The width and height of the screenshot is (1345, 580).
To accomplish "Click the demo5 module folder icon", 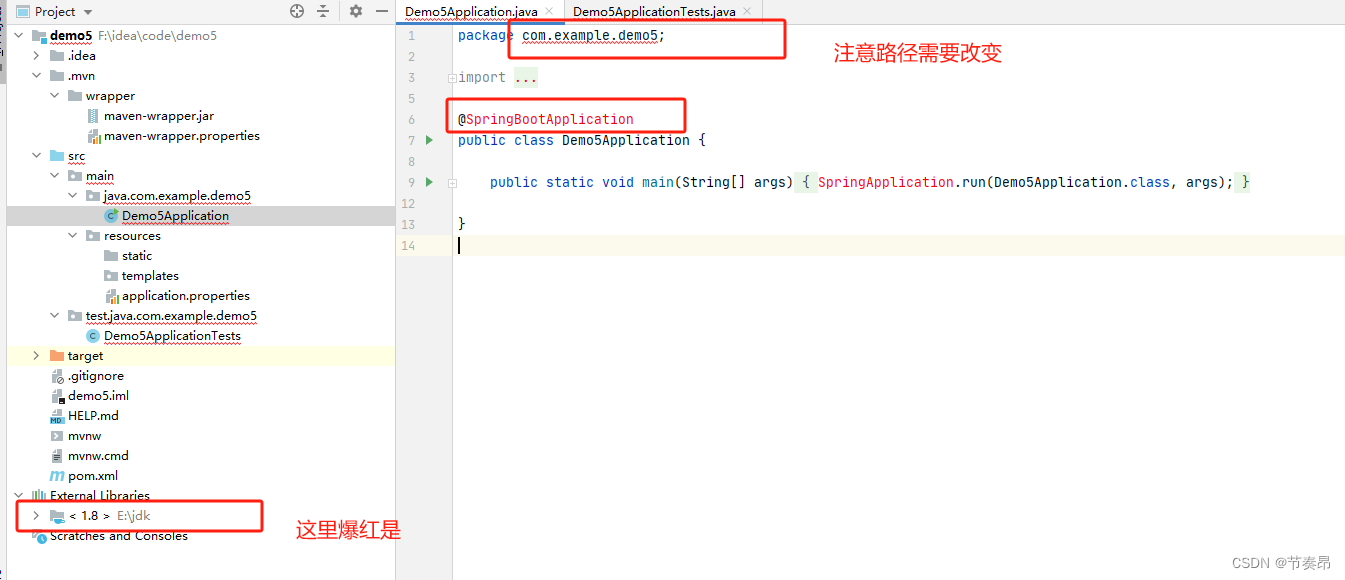I will coord(39,36).
